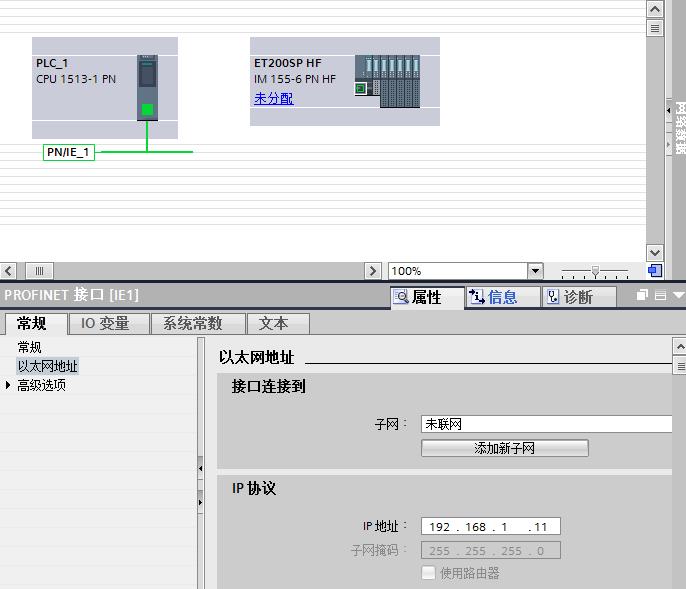Select 常规 in the navigation tree

coord(29,347)
